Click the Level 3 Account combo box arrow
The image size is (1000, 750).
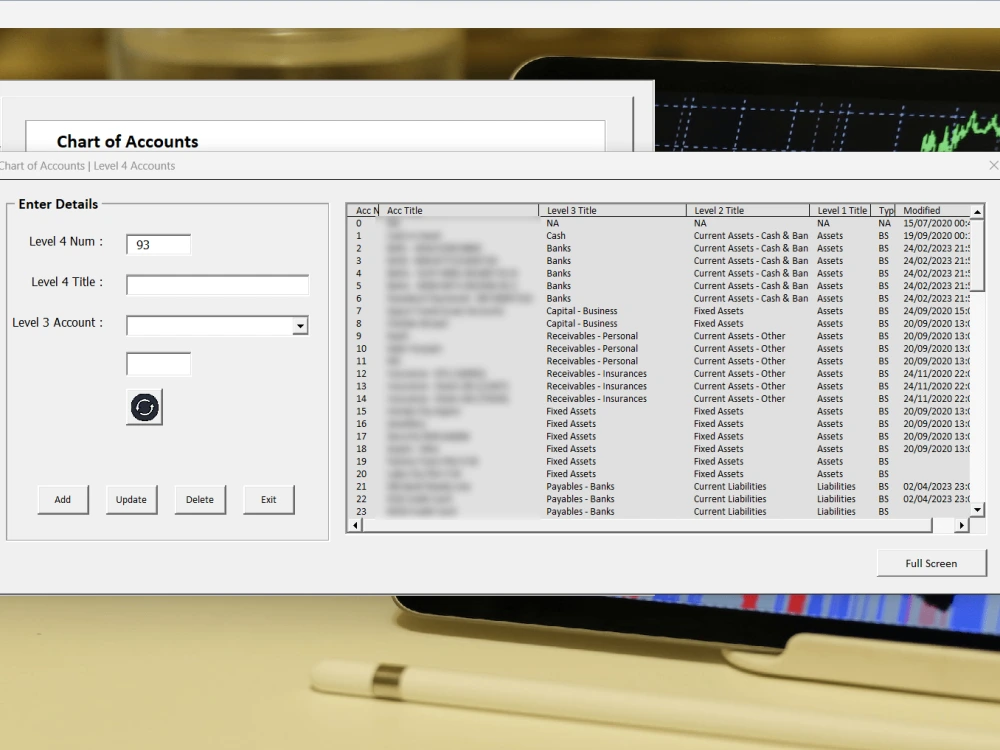301,326
